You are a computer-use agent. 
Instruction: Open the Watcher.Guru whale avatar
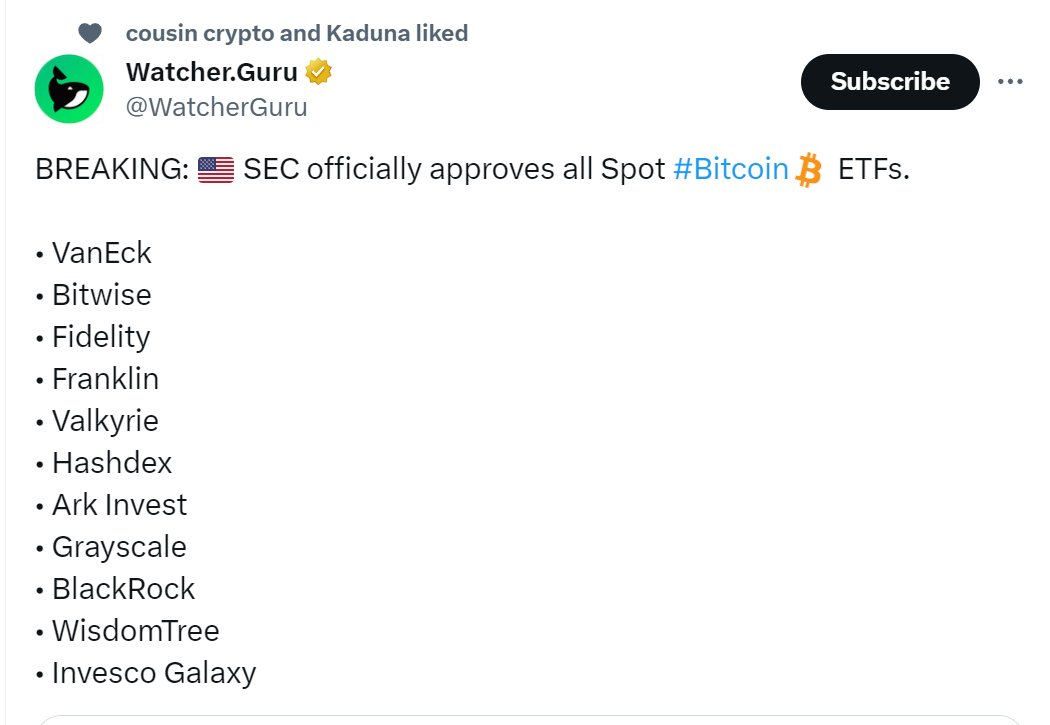[69, 89]
